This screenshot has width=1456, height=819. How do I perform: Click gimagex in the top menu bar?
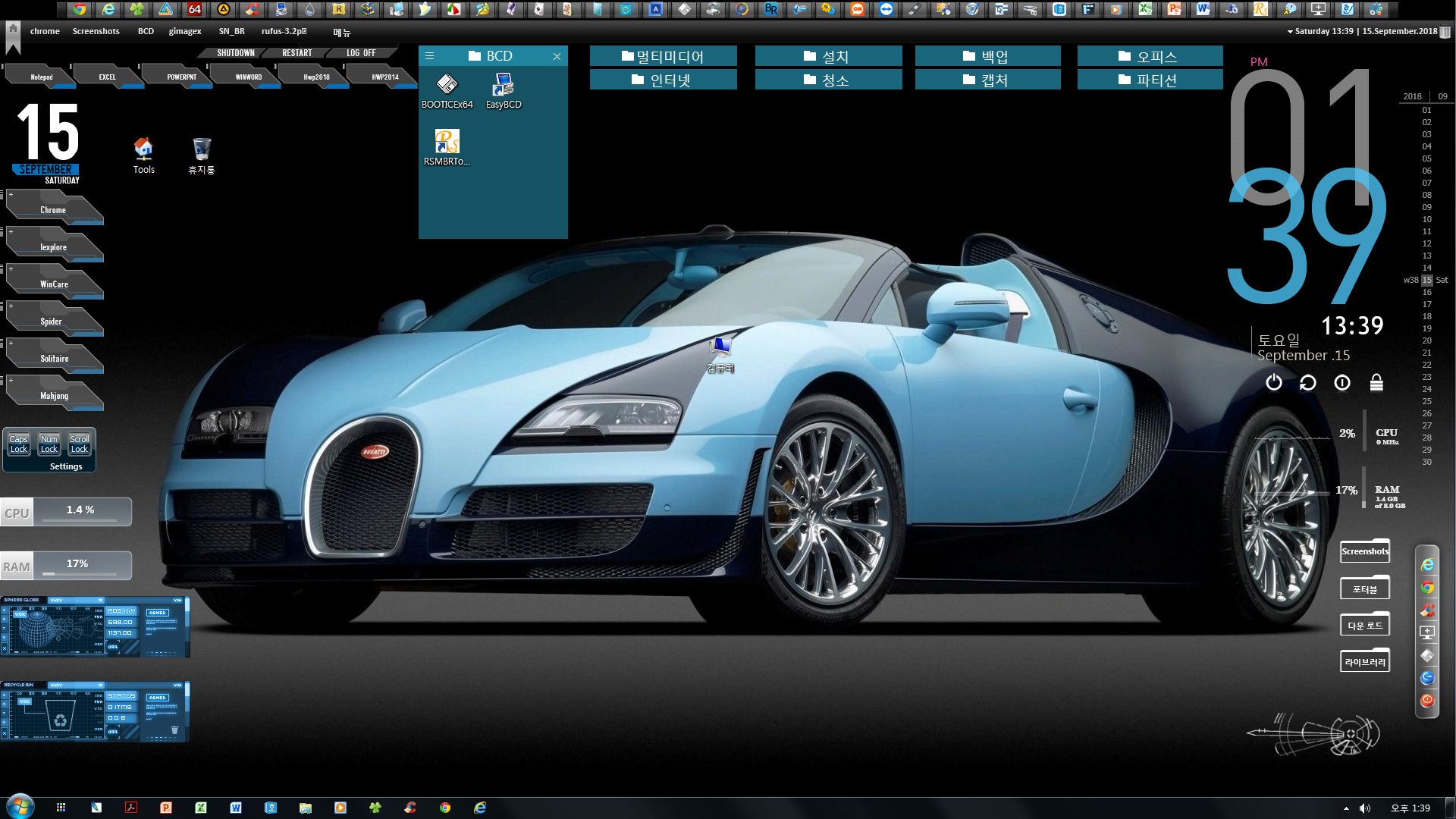(x=185, y=31)
